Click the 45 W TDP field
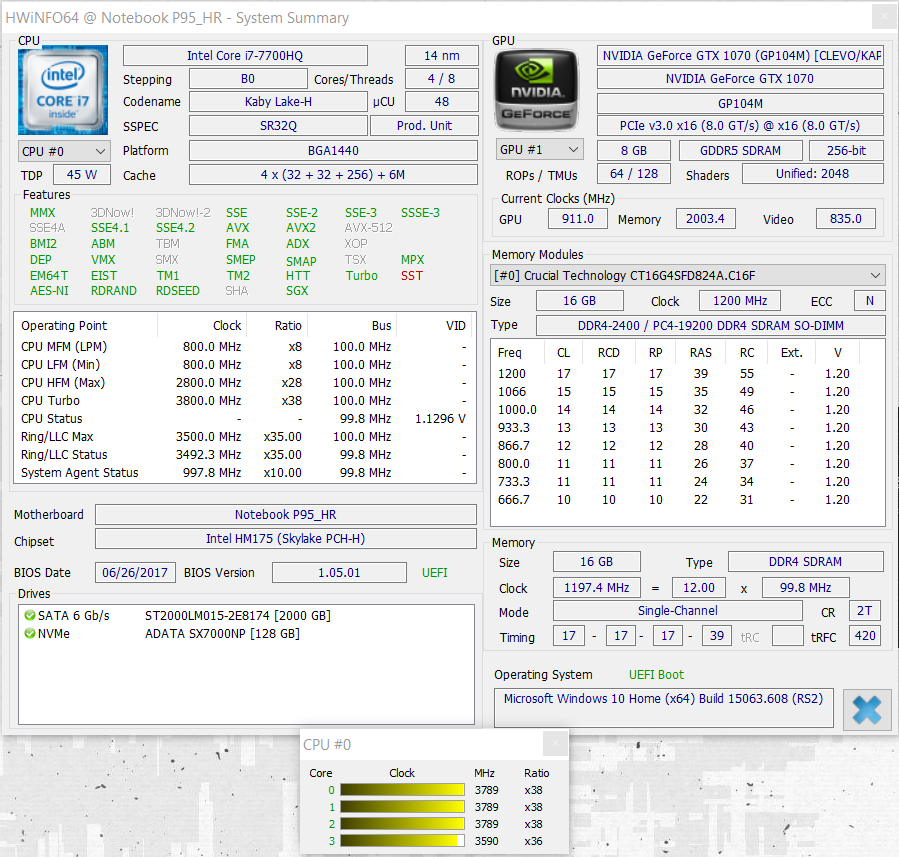Screen dimensions: 899x857 click(81, 175)
